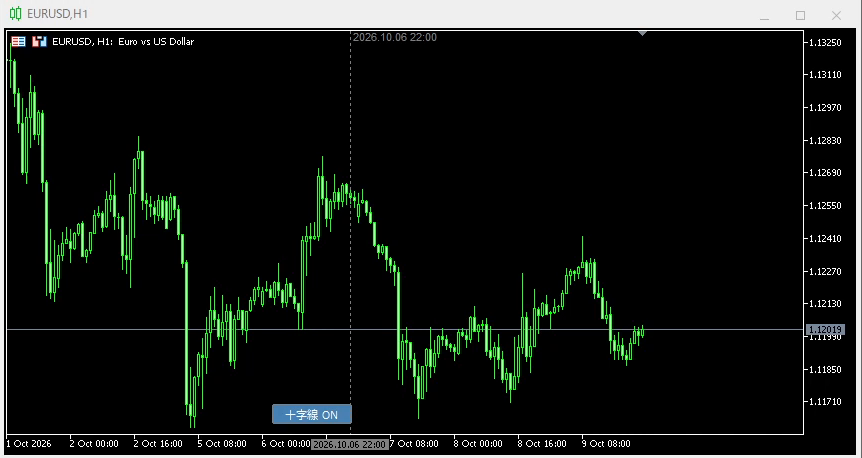Click the 1.12410 price scale value
The height and width of the screenshot is (458, 862).
825,239
